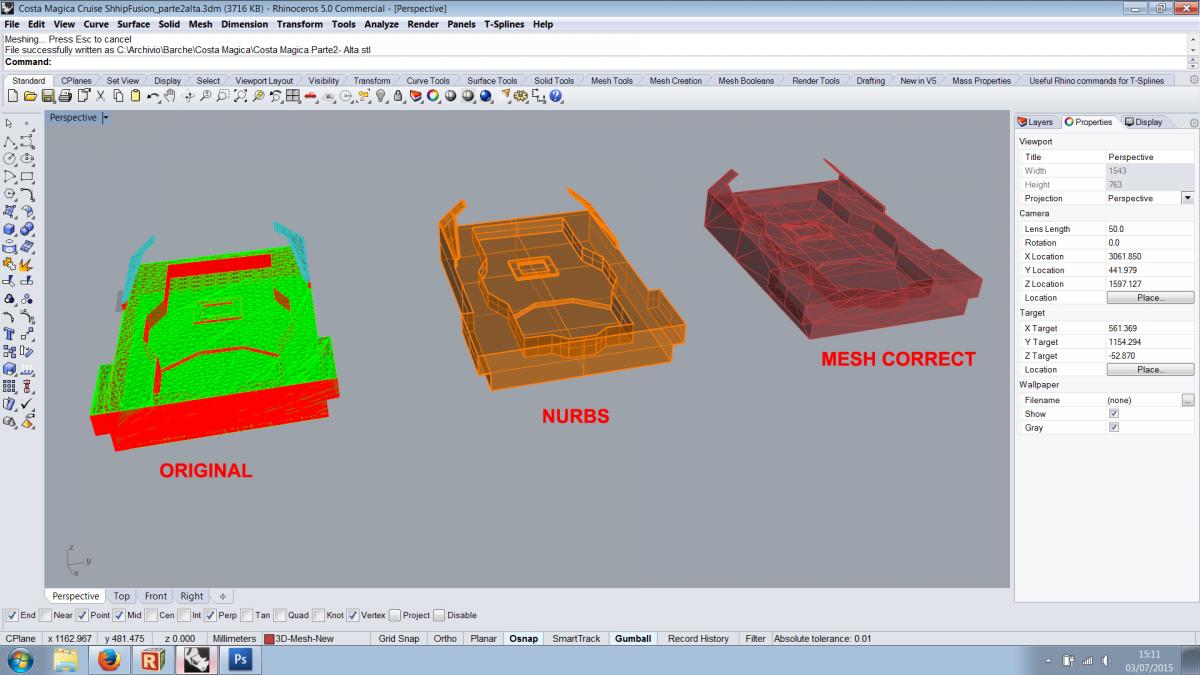Select the Pan hand tool
Viewport: 1200px width, 675px height.
[x=170, y=96]
